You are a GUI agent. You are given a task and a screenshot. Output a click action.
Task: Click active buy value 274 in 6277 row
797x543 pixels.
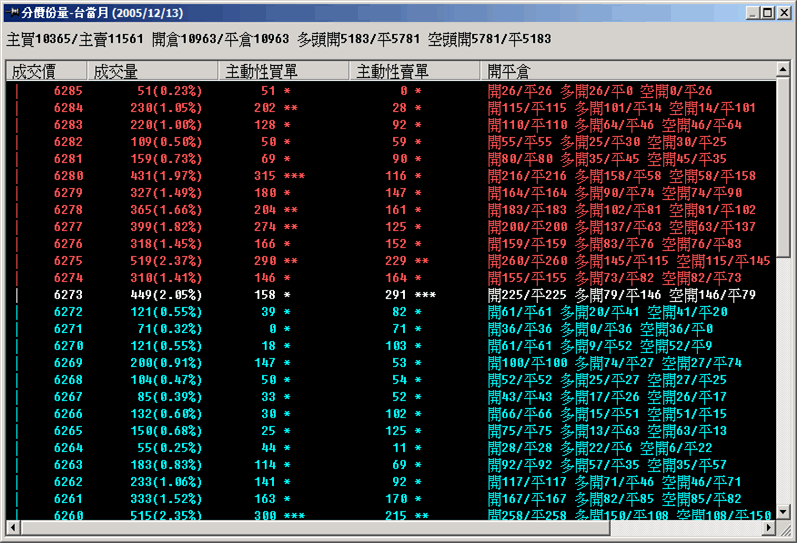265,227
